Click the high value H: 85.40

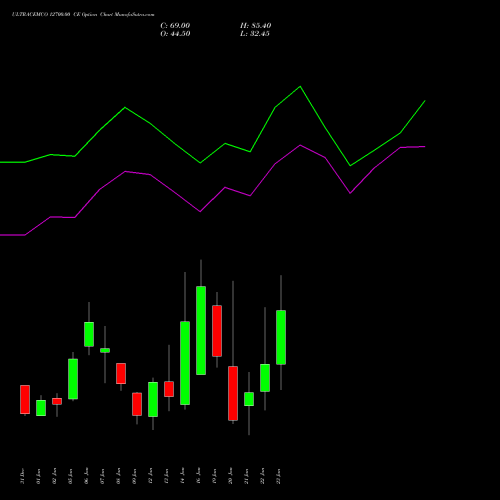pos(255,26)
